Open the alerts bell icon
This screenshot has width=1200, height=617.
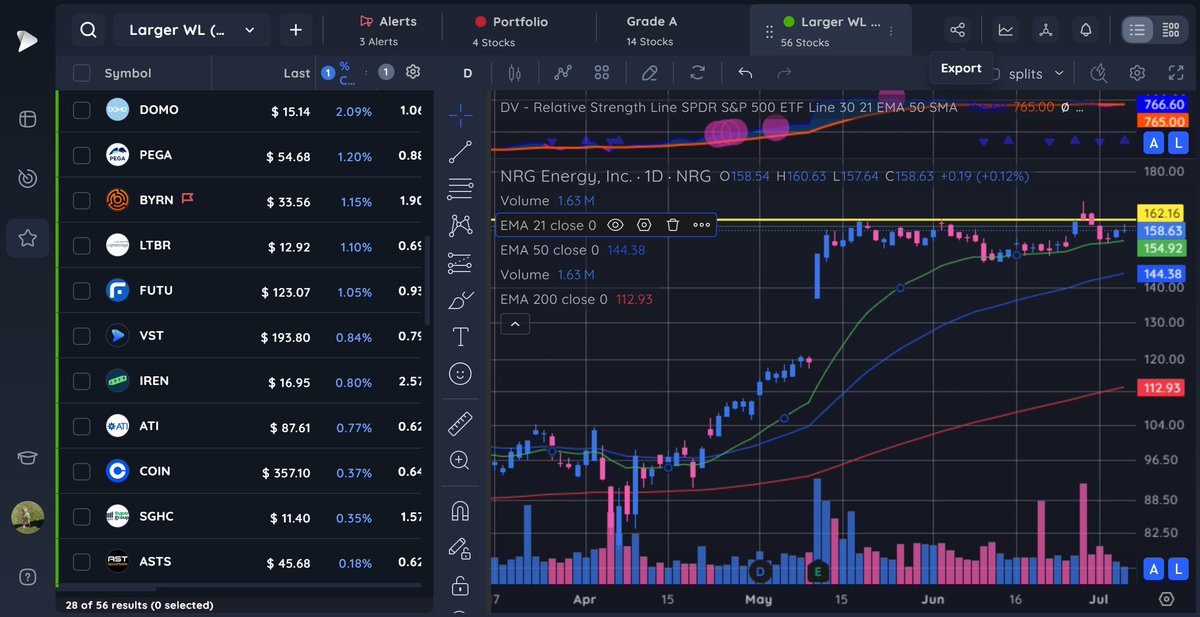[x=1086, y=30]
